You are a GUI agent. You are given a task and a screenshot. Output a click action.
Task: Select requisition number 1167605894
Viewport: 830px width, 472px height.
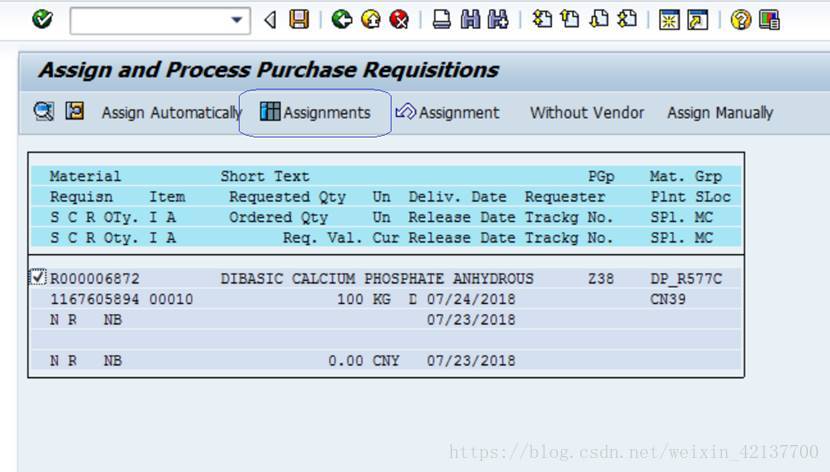tap(95, 299)
